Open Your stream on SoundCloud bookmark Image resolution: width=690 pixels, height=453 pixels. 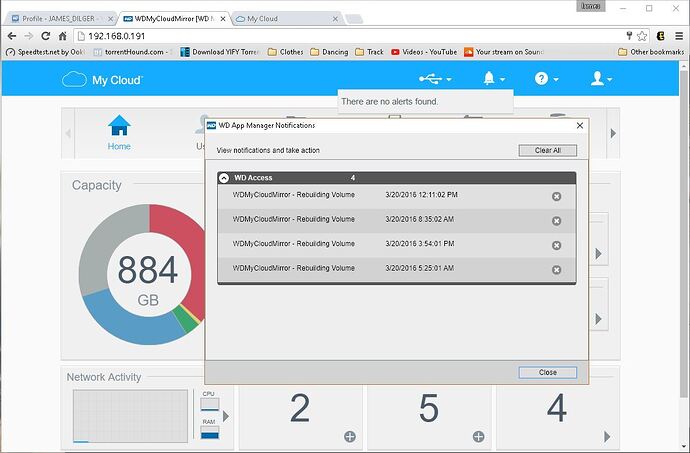pyautogui.click(x=504, y=52)
